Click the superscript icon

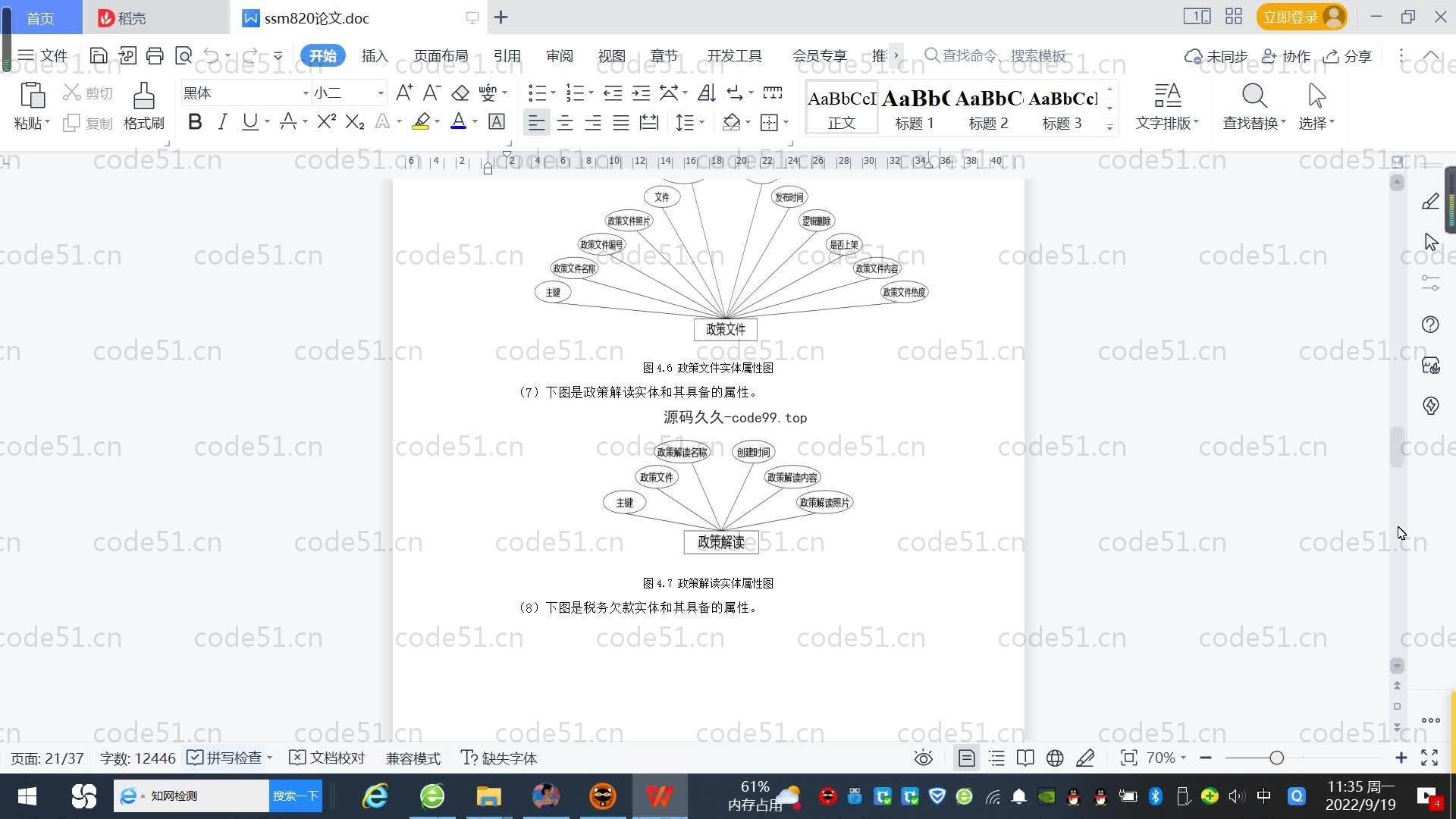click(x=326, y=122)
